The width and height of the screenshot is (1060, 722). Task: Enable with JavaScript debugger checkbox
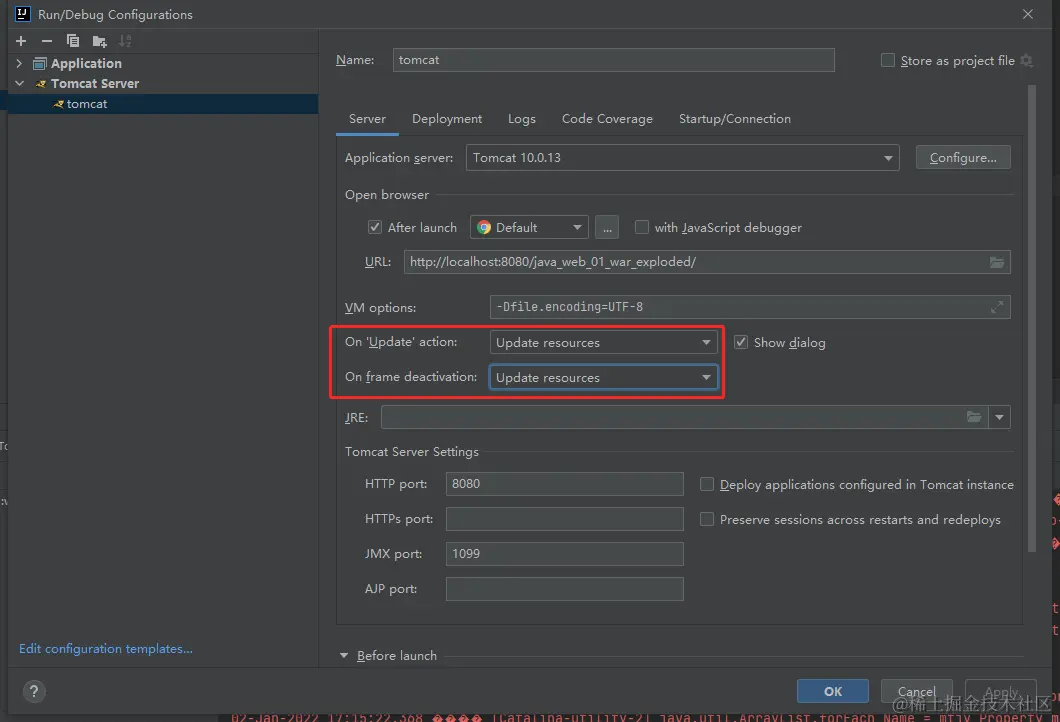click(642, 227)
